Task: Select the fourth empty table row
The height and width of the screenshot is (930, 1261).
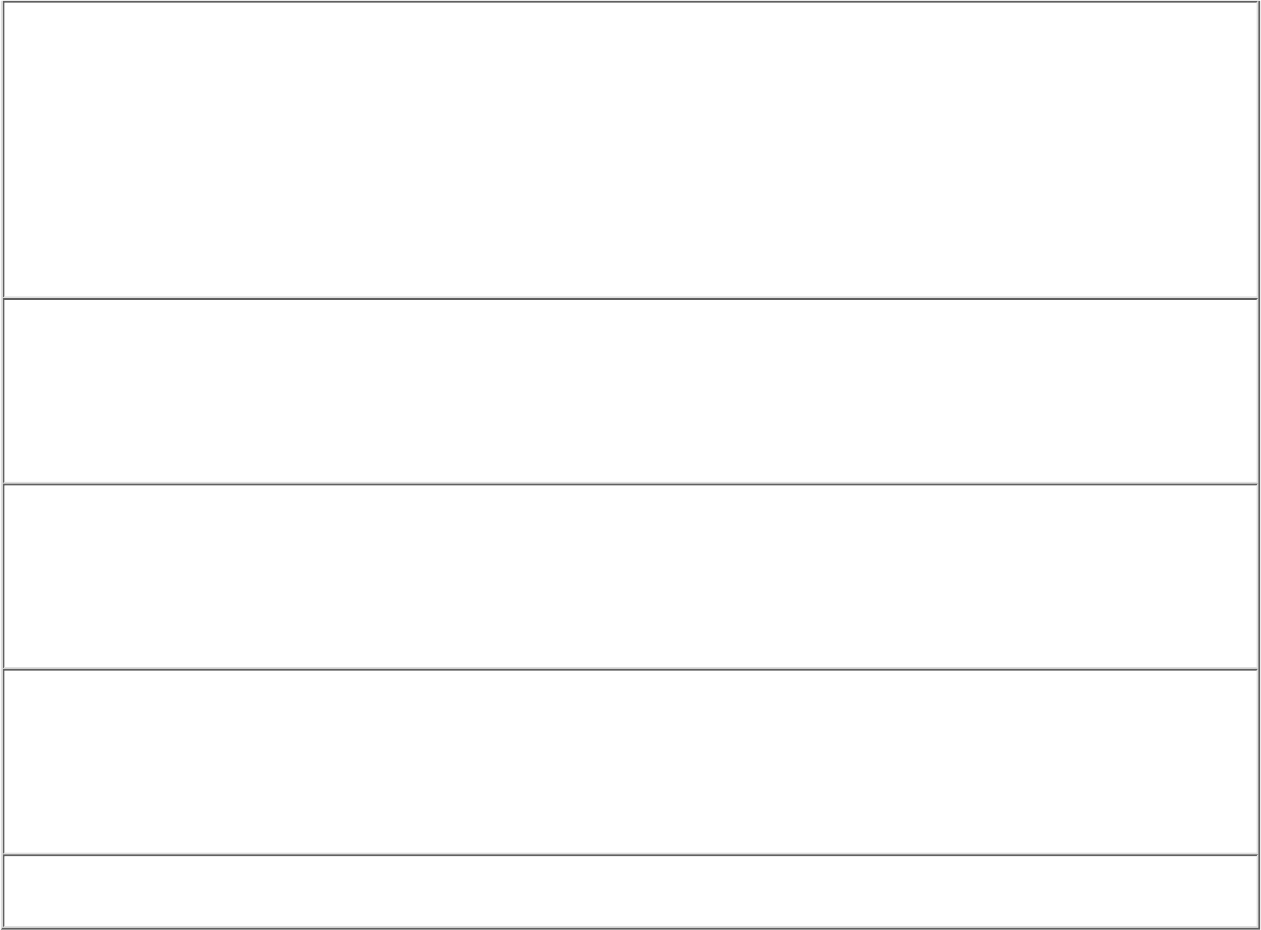Action: pyautogui.click(x=630, y=762)
